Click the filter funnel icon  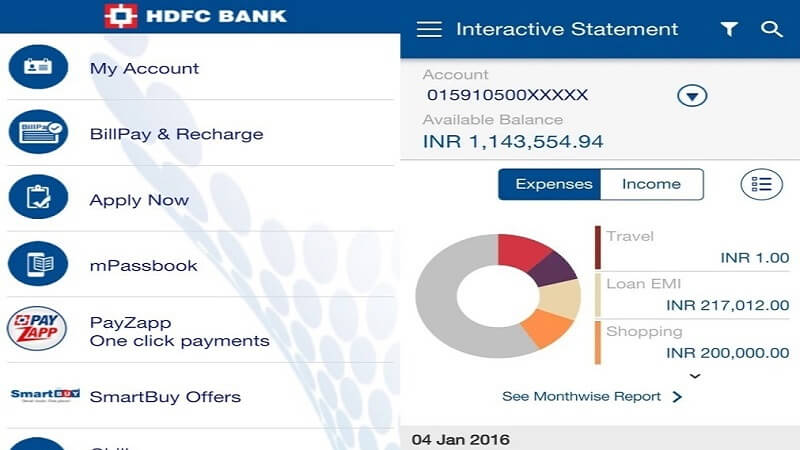point(729,29)
